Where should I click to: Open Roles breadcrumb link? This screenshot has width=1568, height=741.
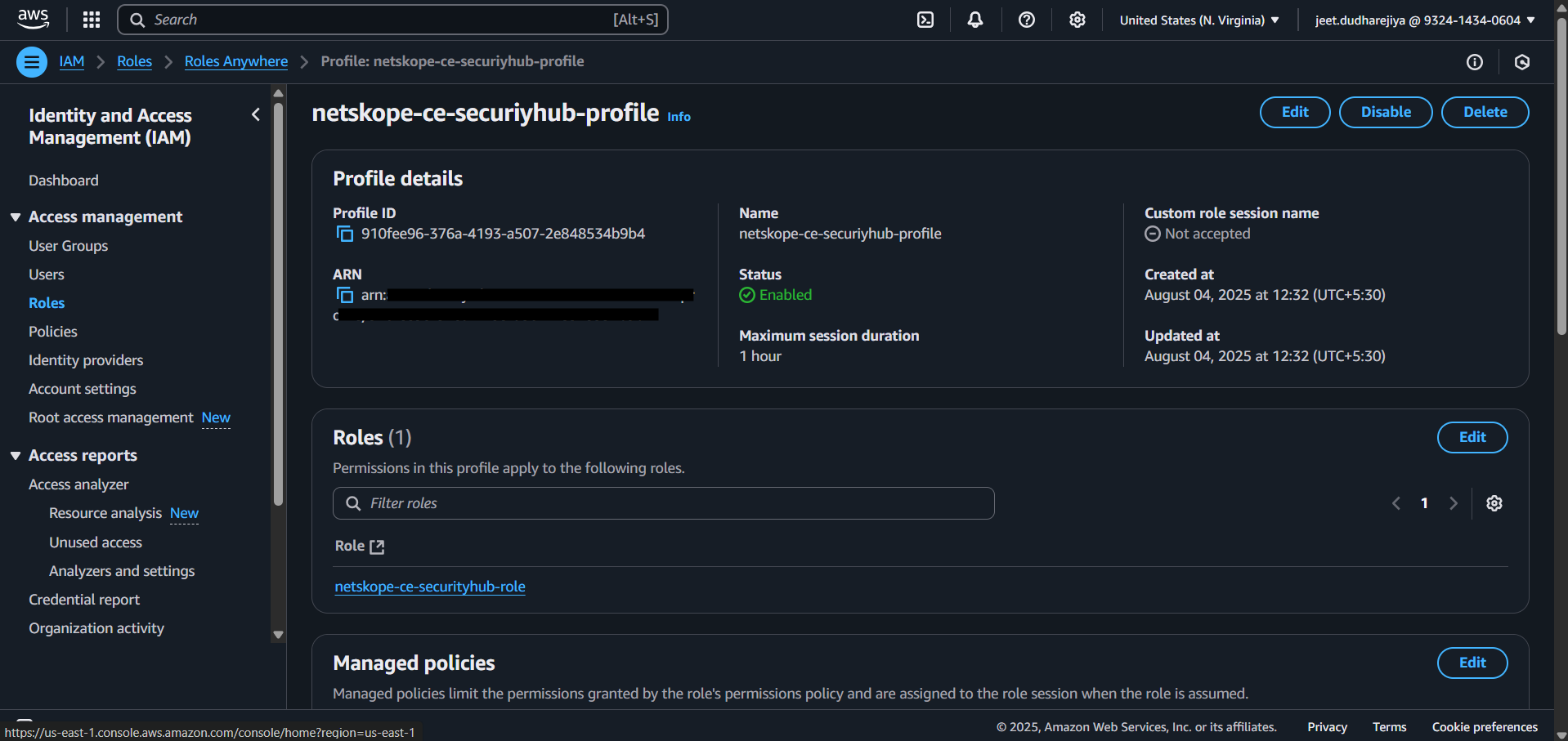pyautogui.click(x=134, y=61)
